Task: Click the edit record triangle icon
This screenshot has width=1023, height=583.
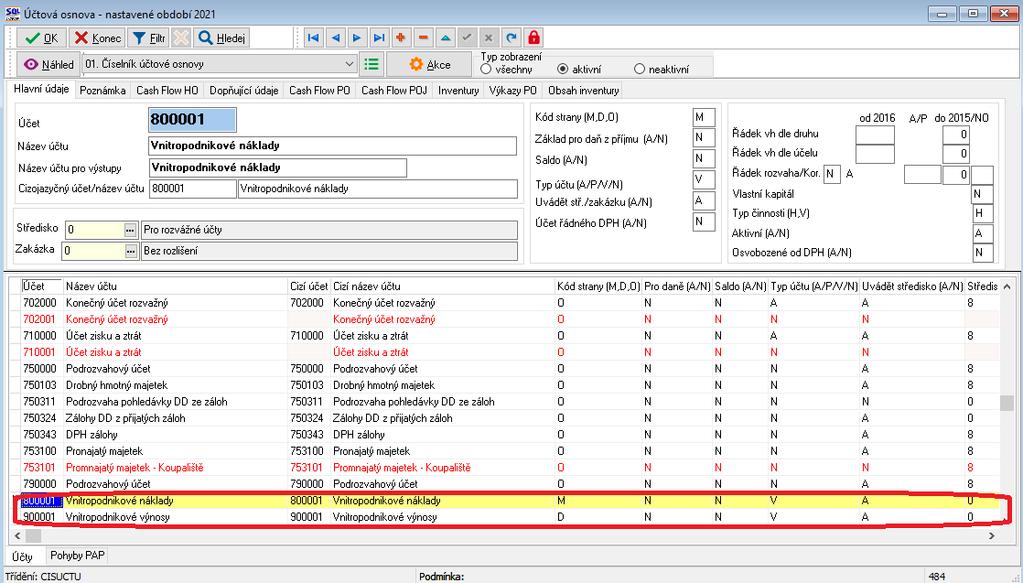Action: (x=445, y=38)
